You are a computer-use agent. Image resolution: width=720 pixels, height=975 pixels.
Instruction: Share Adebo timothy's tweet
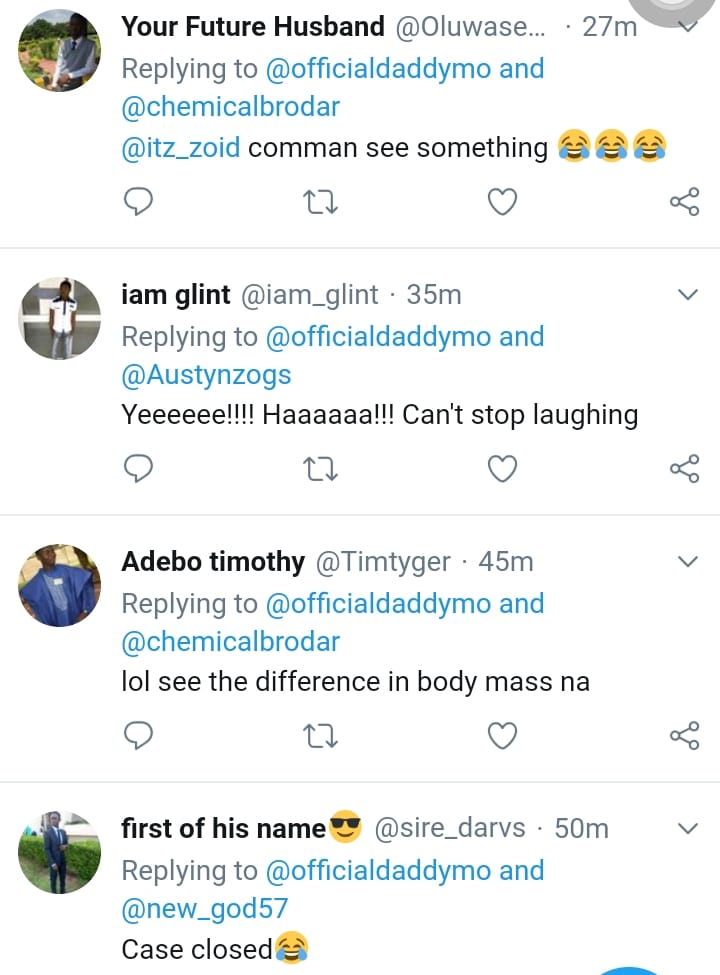[x=684, y=736]
